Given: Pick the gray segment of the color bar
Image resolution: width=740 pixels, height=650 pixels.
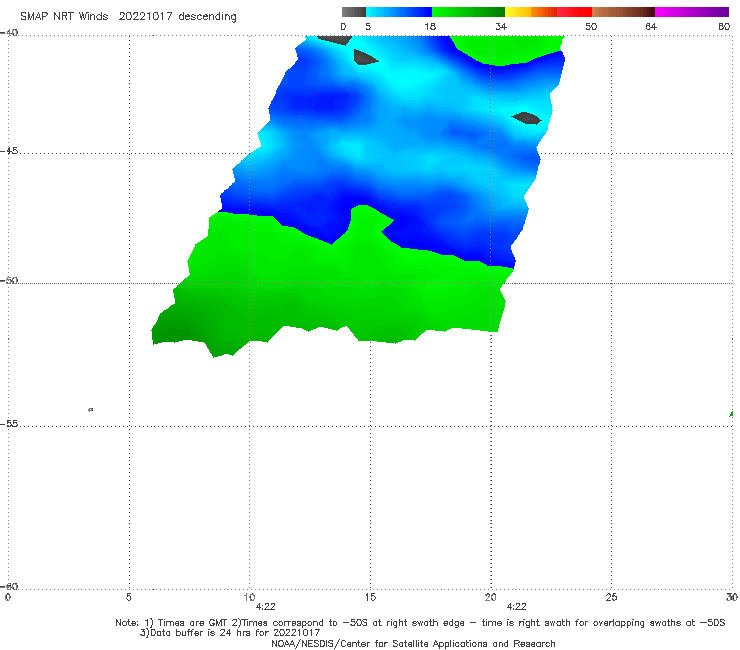Looking at the screenshot, I should (354, 12).
